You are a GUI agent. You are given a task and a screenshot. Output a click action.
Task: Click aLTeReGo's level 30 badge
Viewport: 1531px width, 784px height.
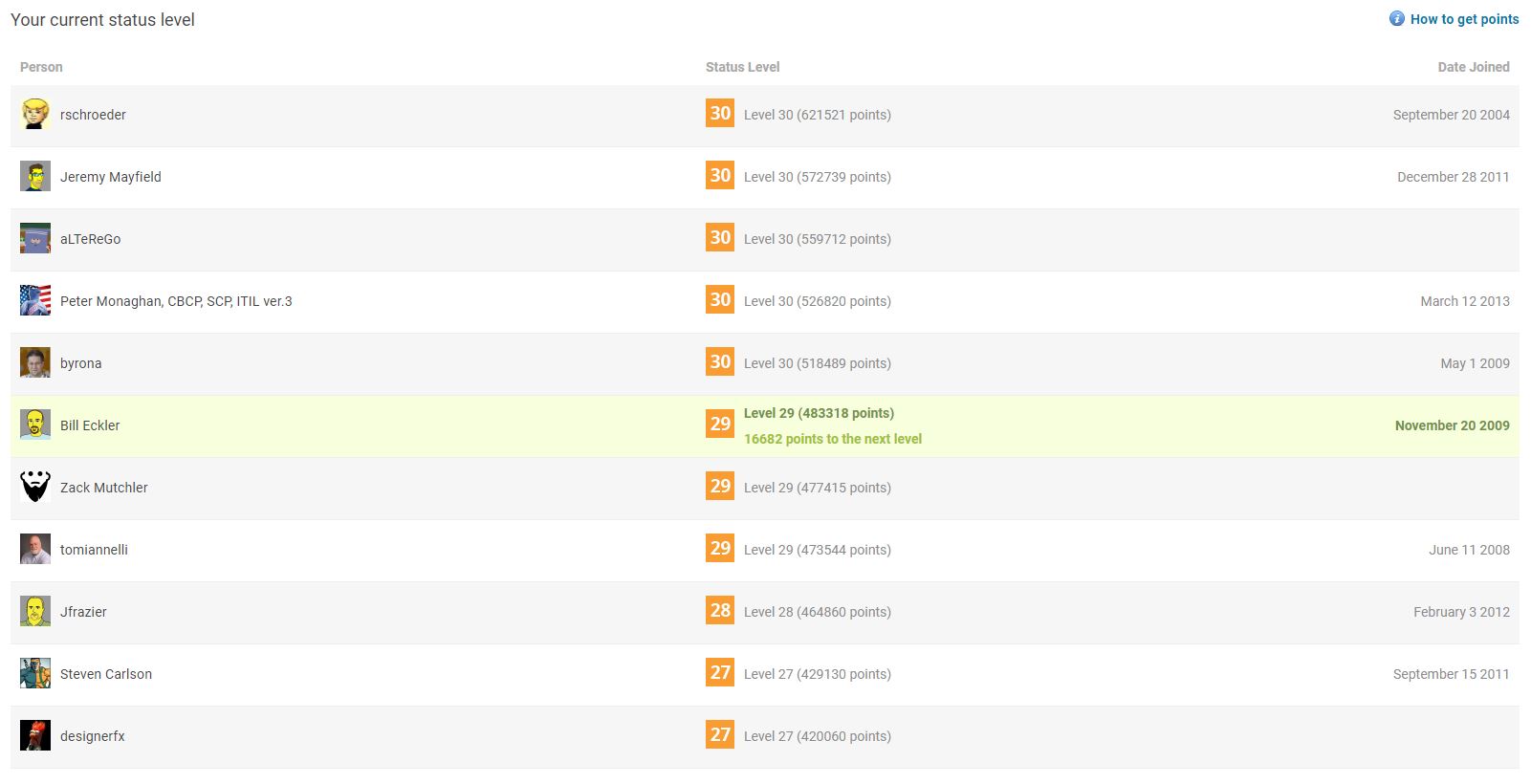pos(720,237)
